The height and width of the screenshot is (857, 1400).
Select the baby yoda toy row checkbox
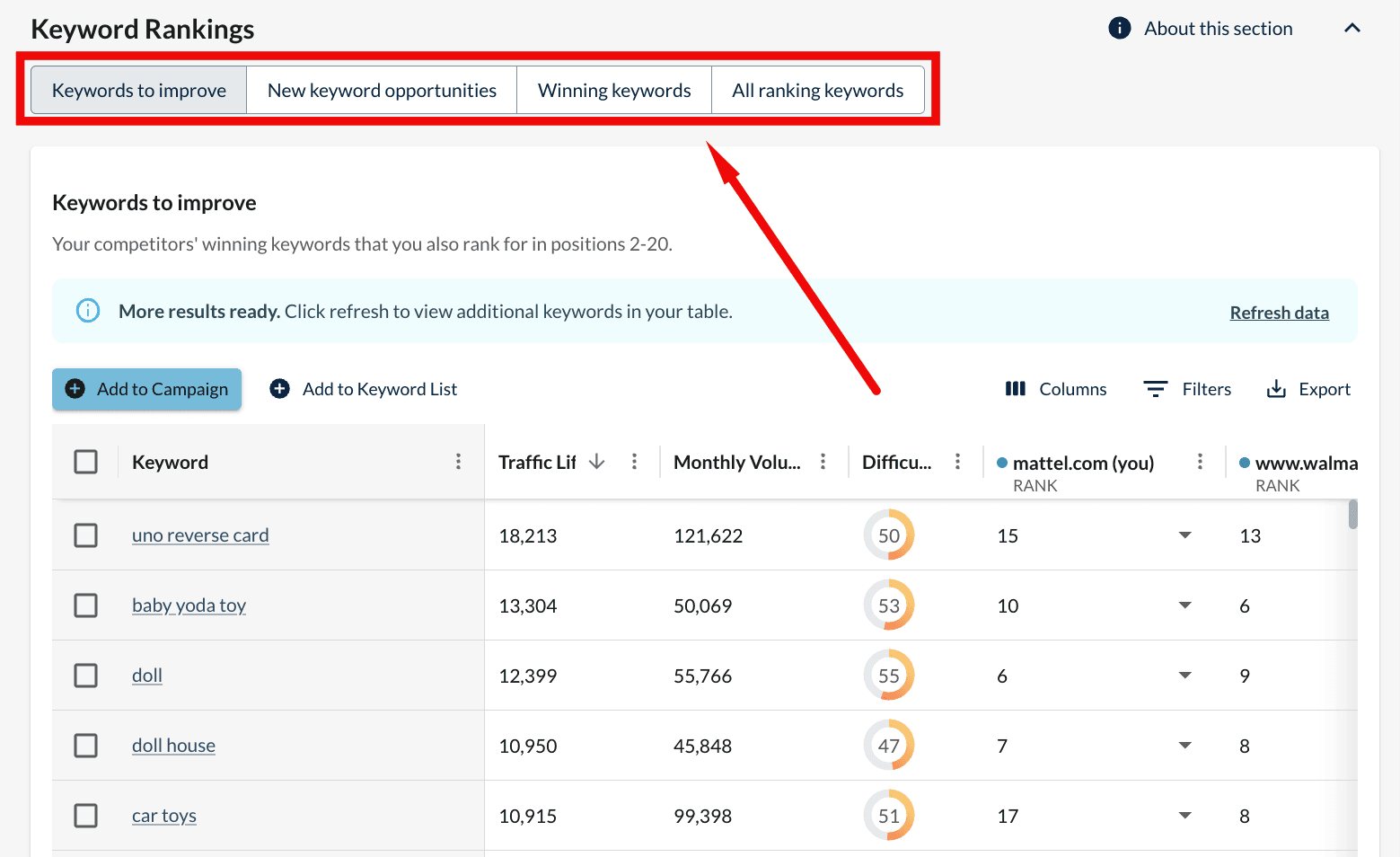pos(86,605)
